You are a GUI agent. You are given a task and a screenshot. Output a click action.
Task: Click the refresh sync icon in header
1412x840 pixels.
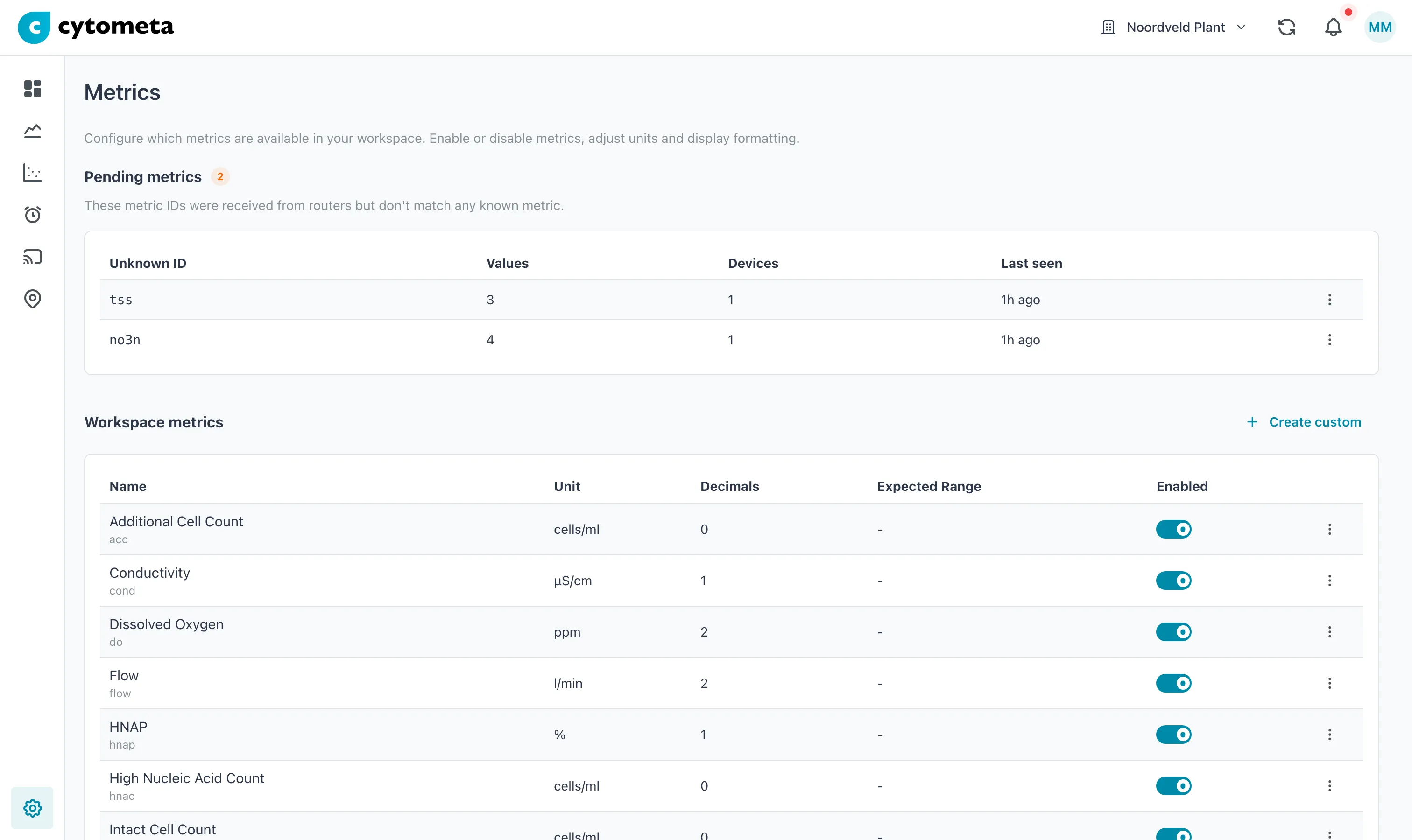(1286, 27)
